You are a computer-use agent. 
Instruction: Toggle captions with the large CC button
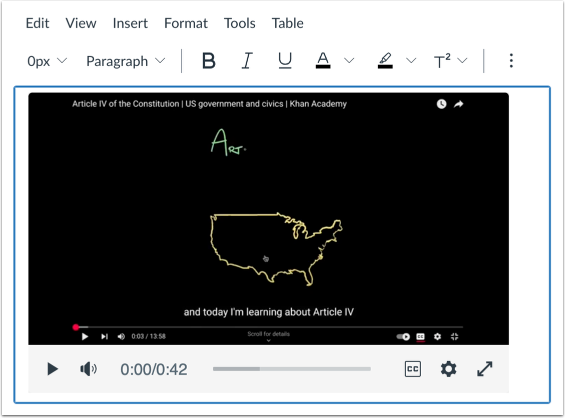click(x=413, y=369)
